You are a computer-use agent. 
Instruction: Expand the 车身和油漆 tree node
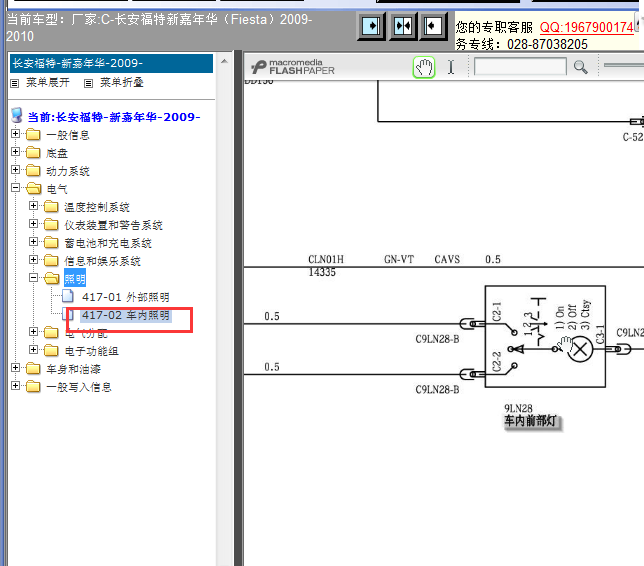coord(16,368)
